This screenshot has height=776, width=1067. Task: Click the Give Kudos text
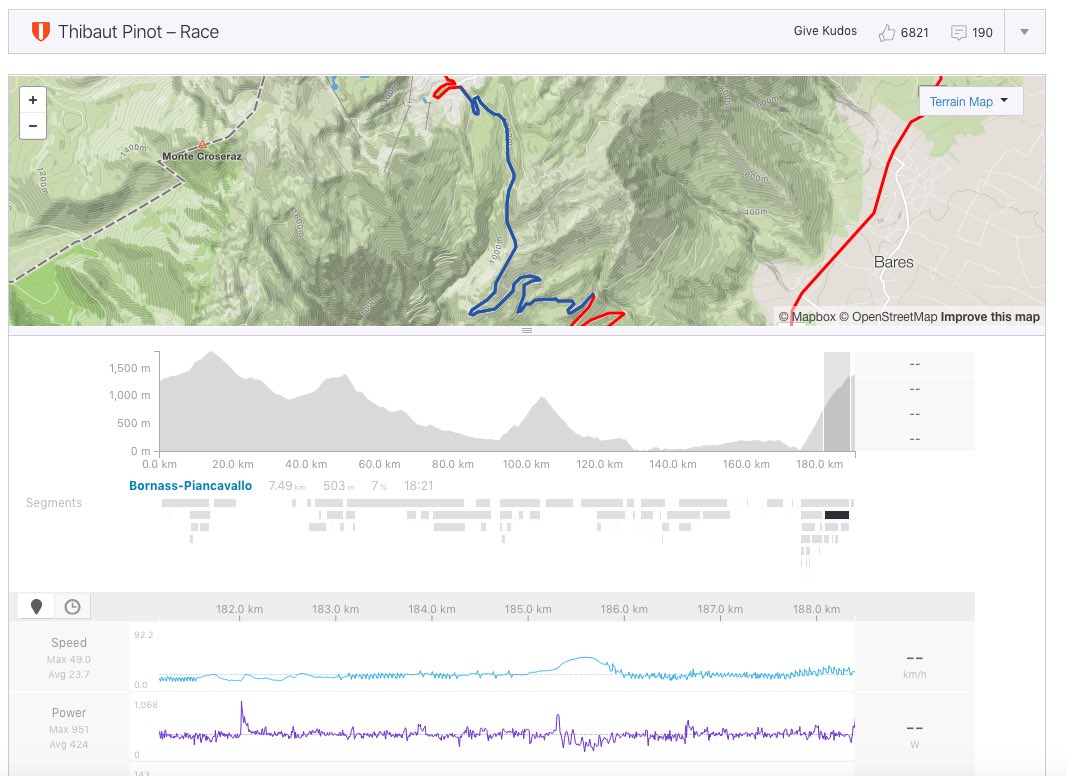point(825,31)
